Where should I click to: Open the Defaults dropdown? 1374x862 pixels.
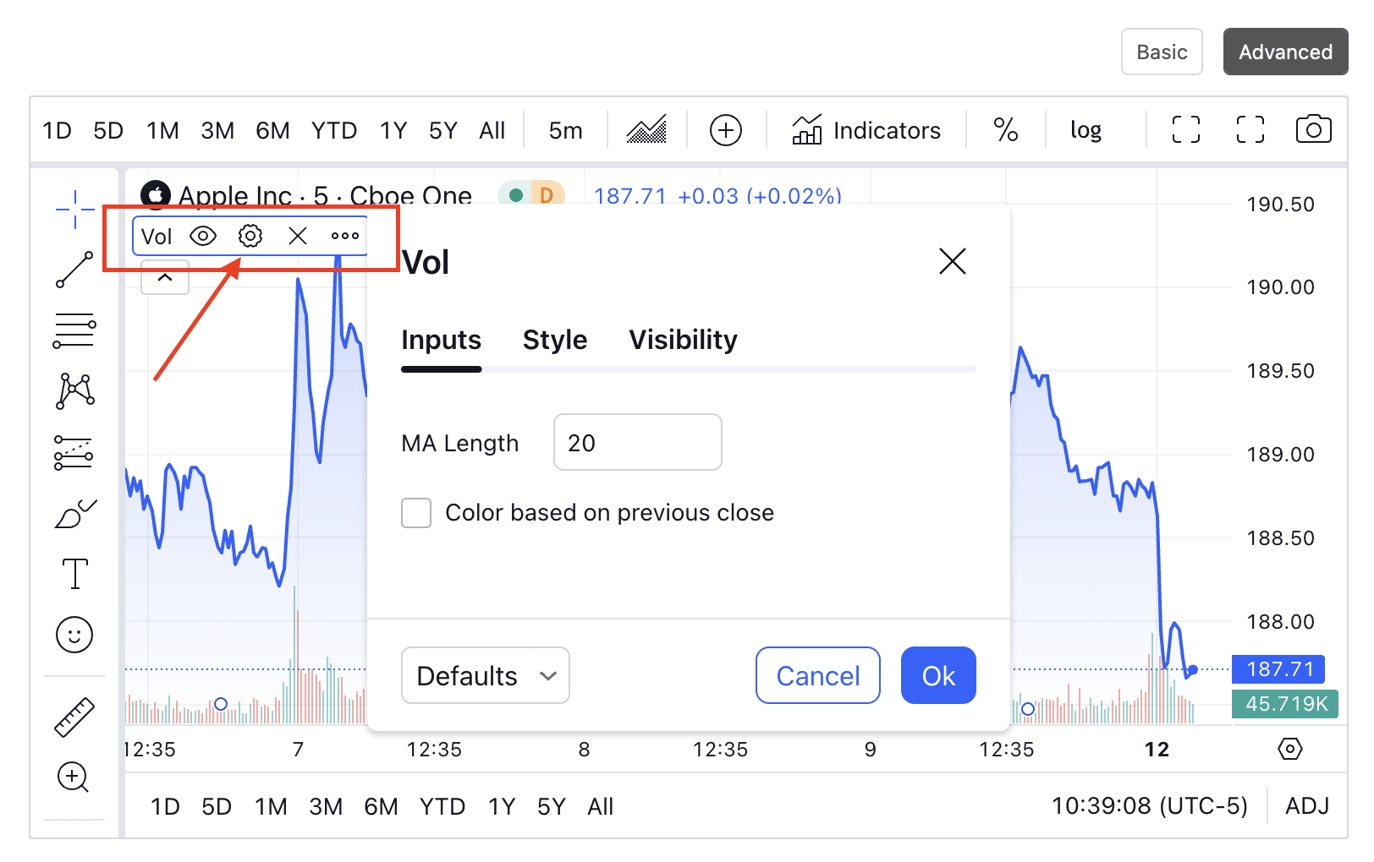pyautogui.click(x=485, y=675)
